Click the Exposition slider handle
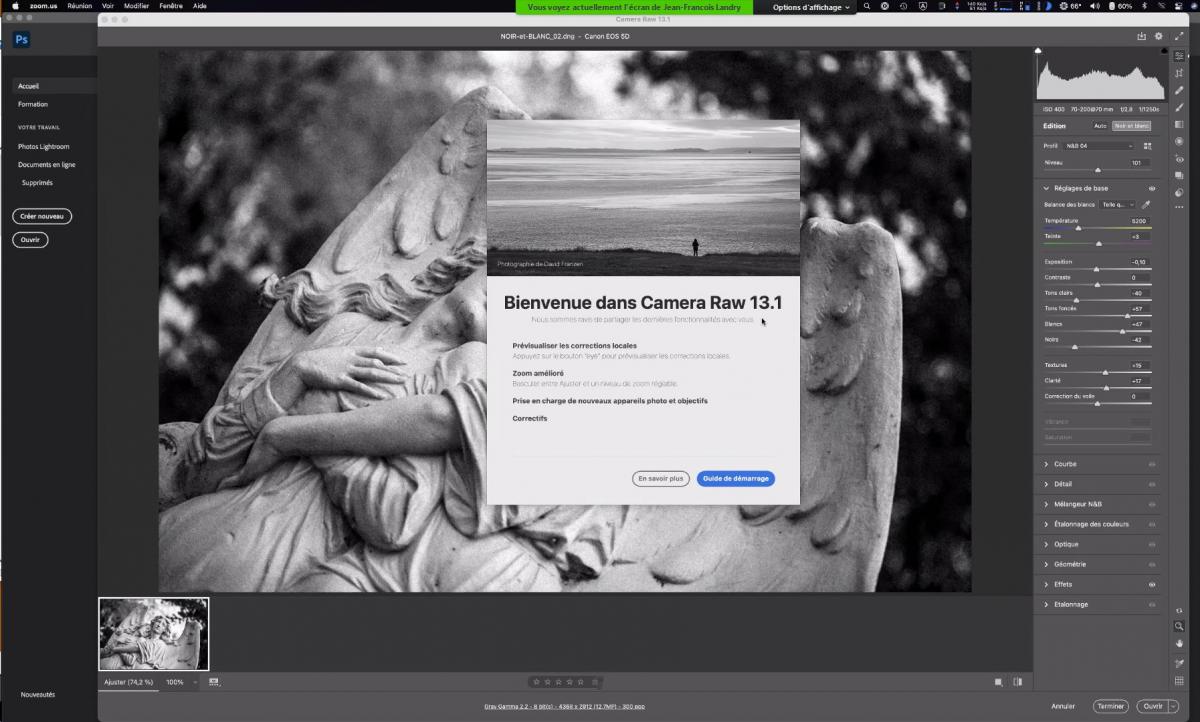 pyautogui.click(x=1096, y=269)
